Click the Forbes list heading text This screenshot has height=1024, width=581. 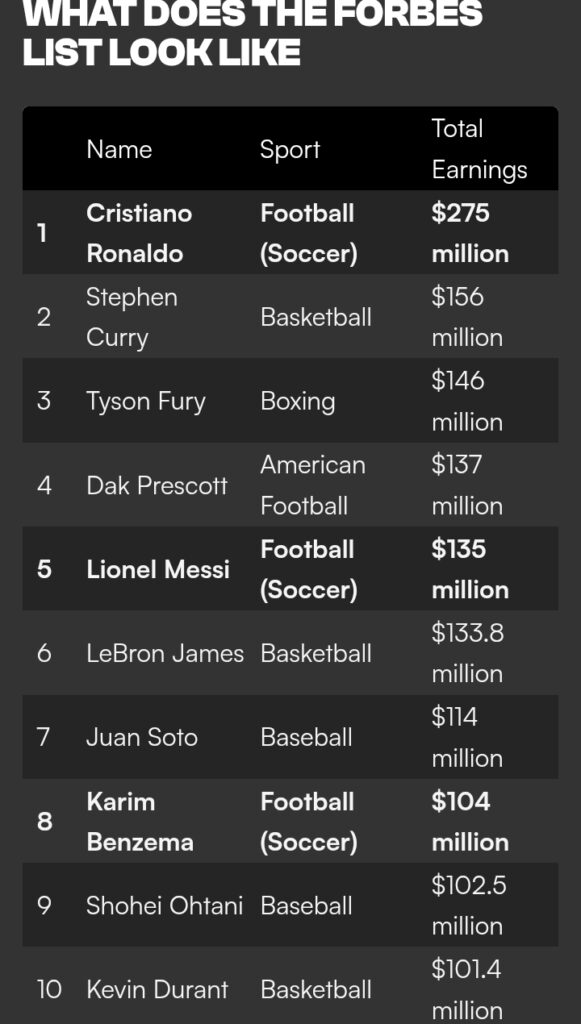[x=253, y=33]
